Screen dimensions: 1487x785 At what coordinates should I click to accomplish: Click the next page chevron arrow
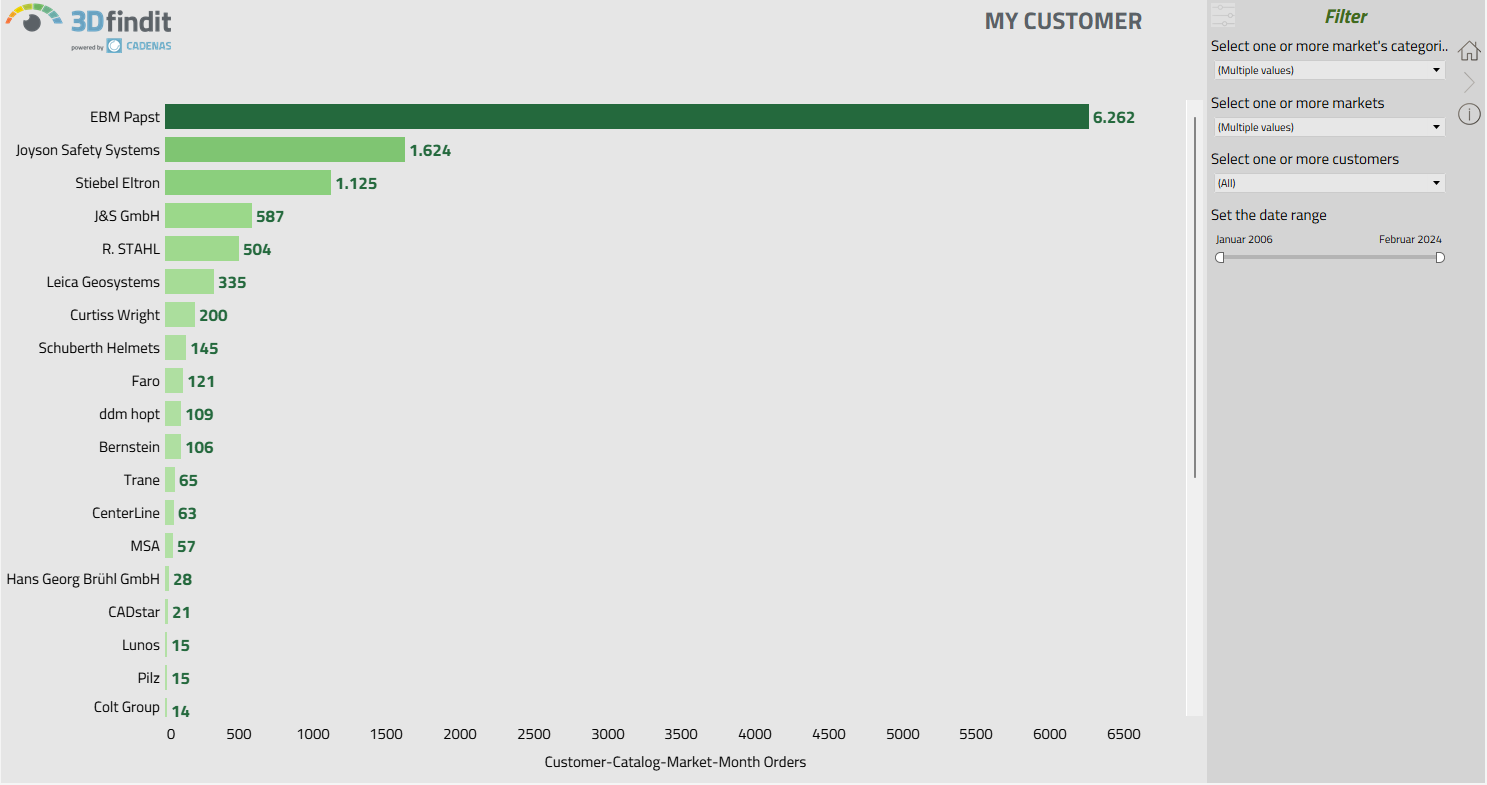(1468, 82)
